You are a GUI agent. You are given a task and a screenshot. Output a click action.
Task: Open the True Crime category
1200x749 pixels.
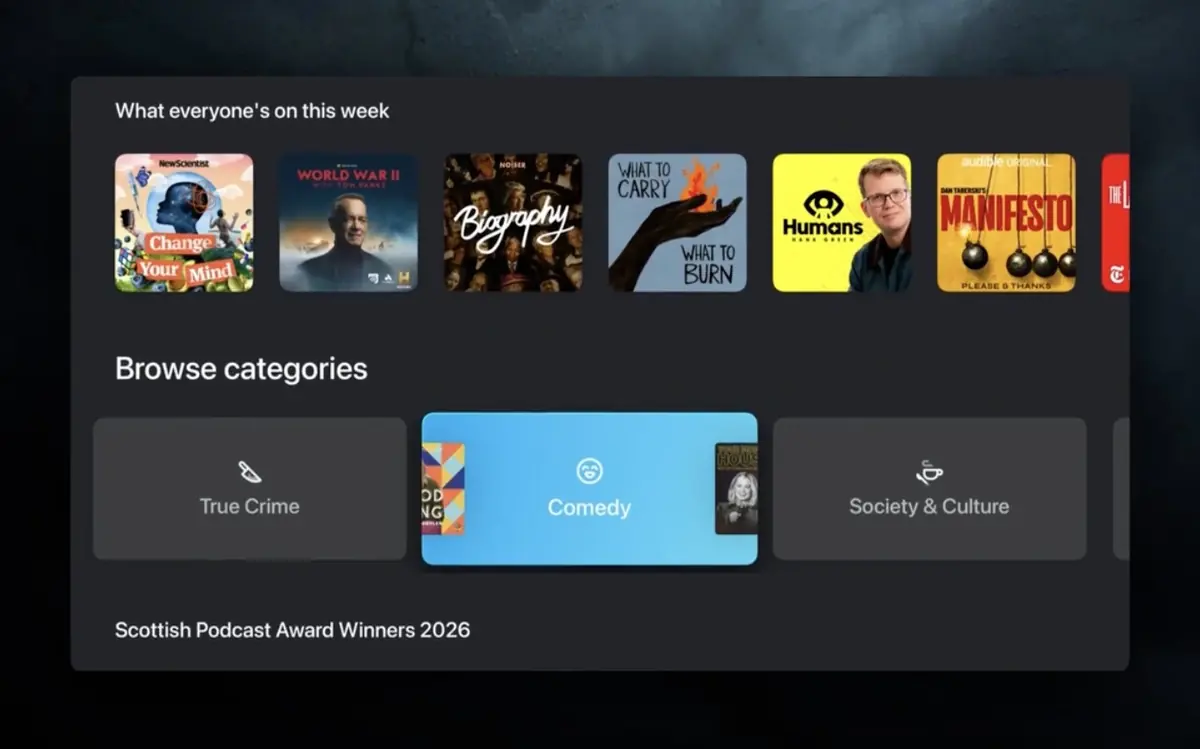(250, 489)
